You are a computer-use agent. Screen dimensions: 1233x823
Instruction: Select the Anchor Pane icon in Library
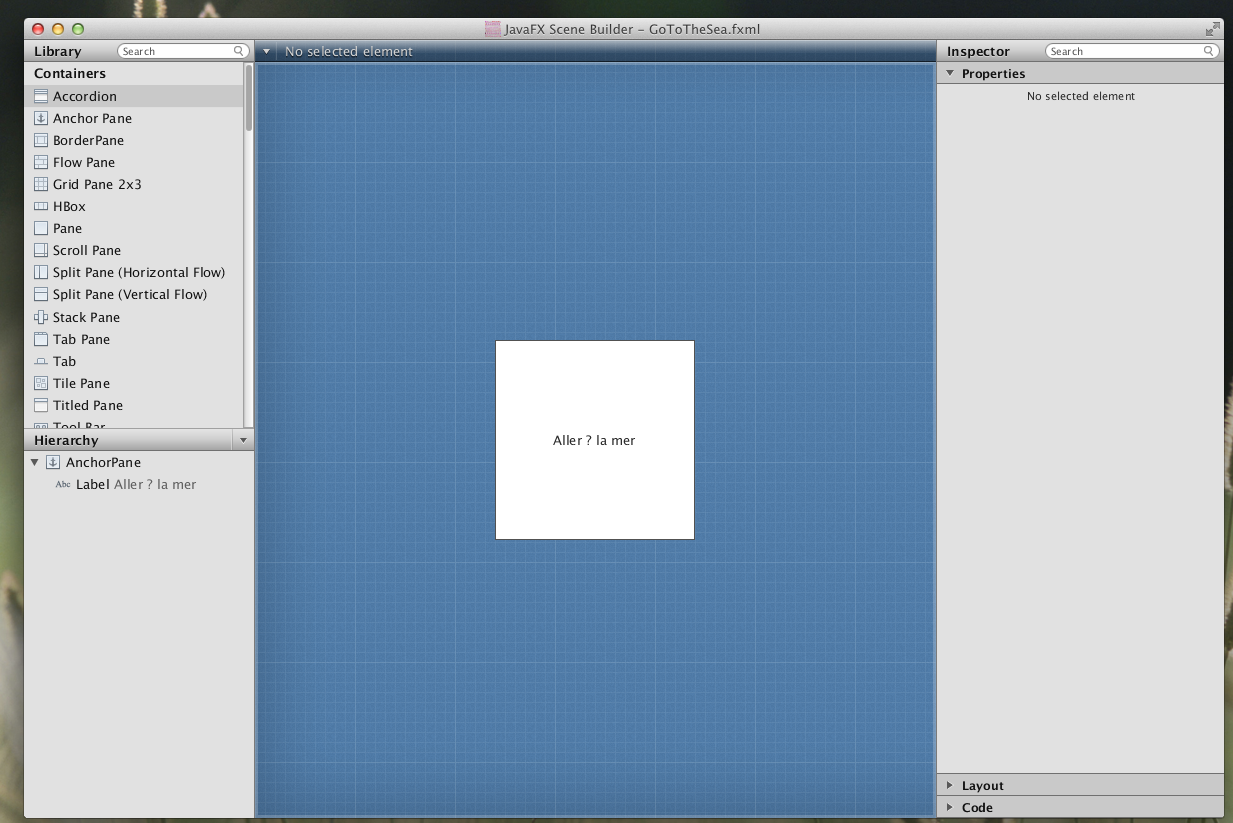pyautogui.click(x=41, y=118)
